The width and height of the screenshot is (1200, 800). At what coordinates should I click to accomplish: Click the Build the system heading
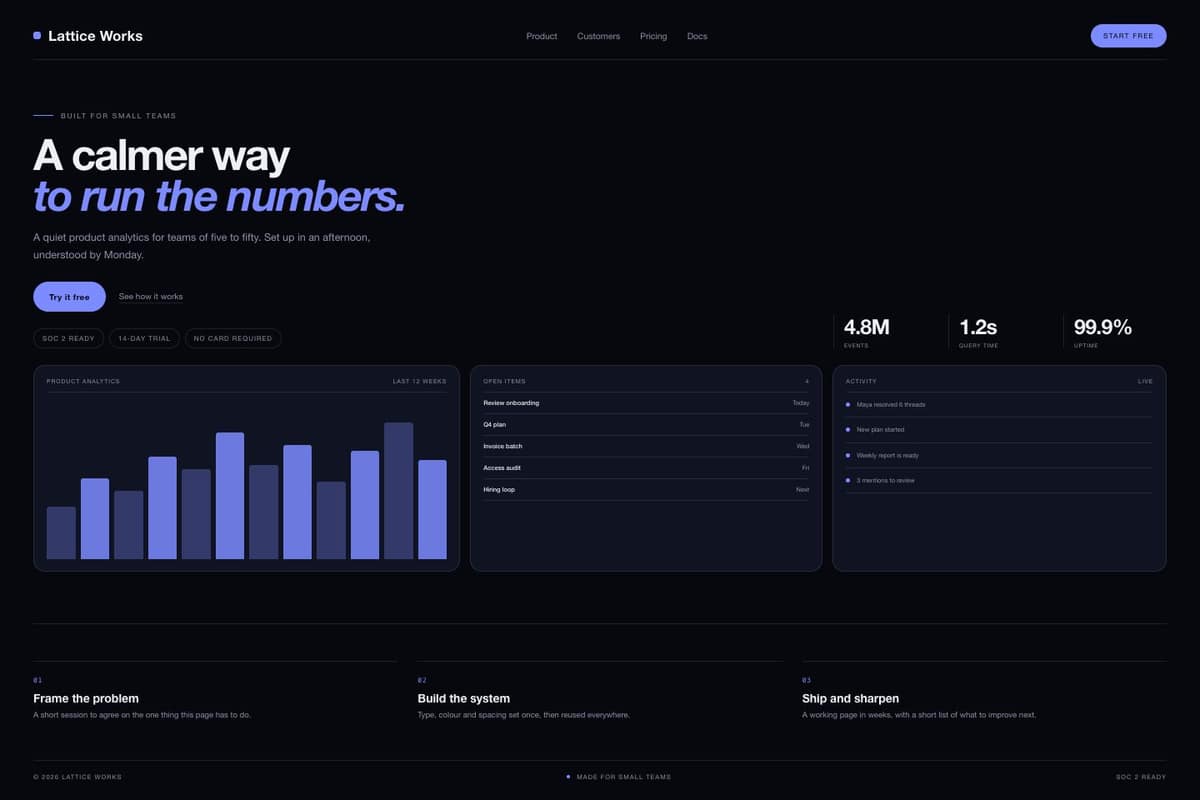click(464, 699)
